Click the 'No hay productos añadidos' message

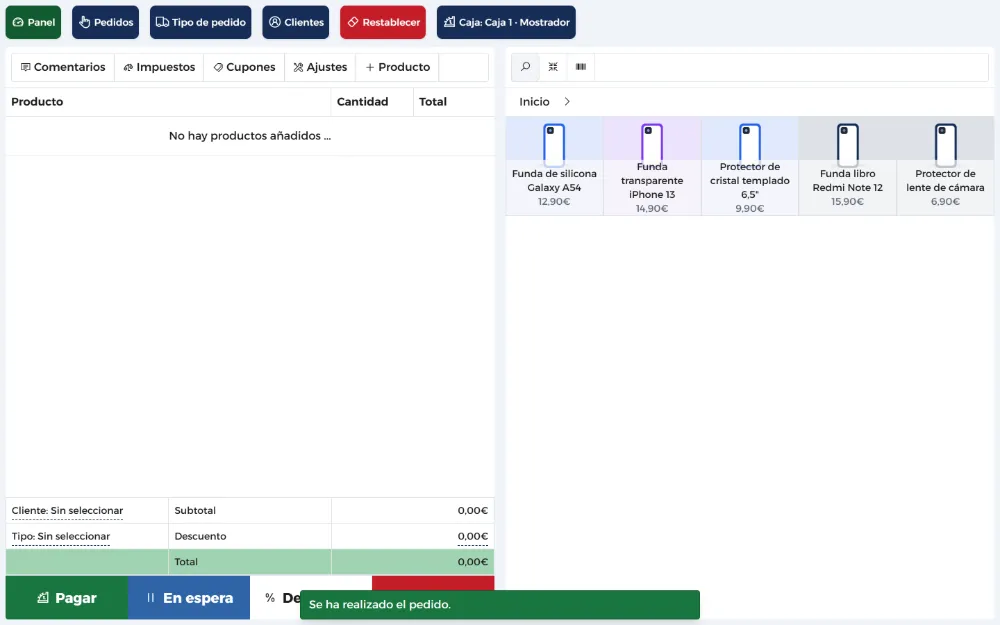(250, 136)
